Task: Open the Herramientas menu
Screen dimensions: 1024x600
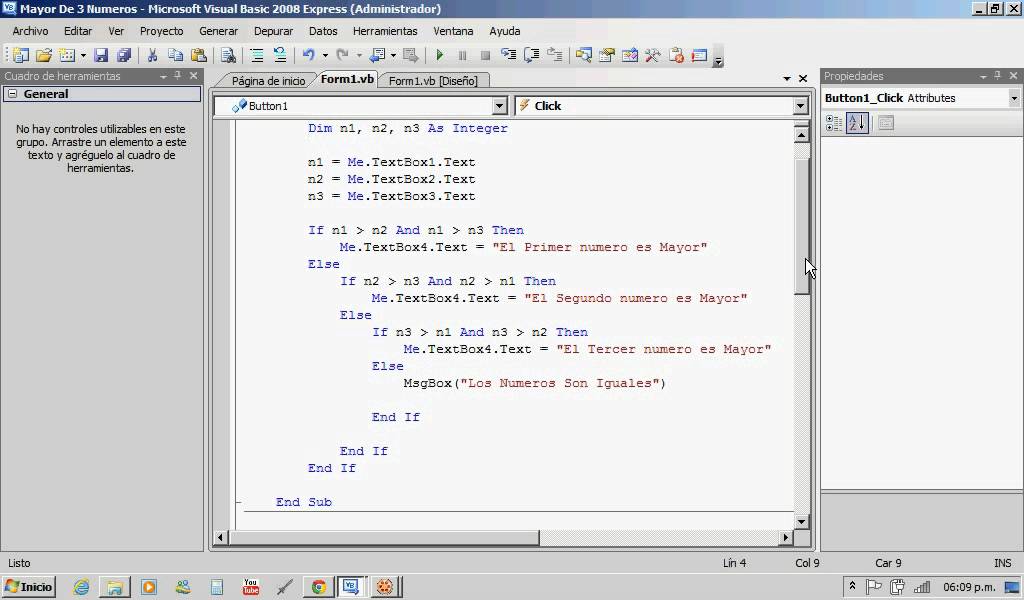Action: (x=385, y=31)
